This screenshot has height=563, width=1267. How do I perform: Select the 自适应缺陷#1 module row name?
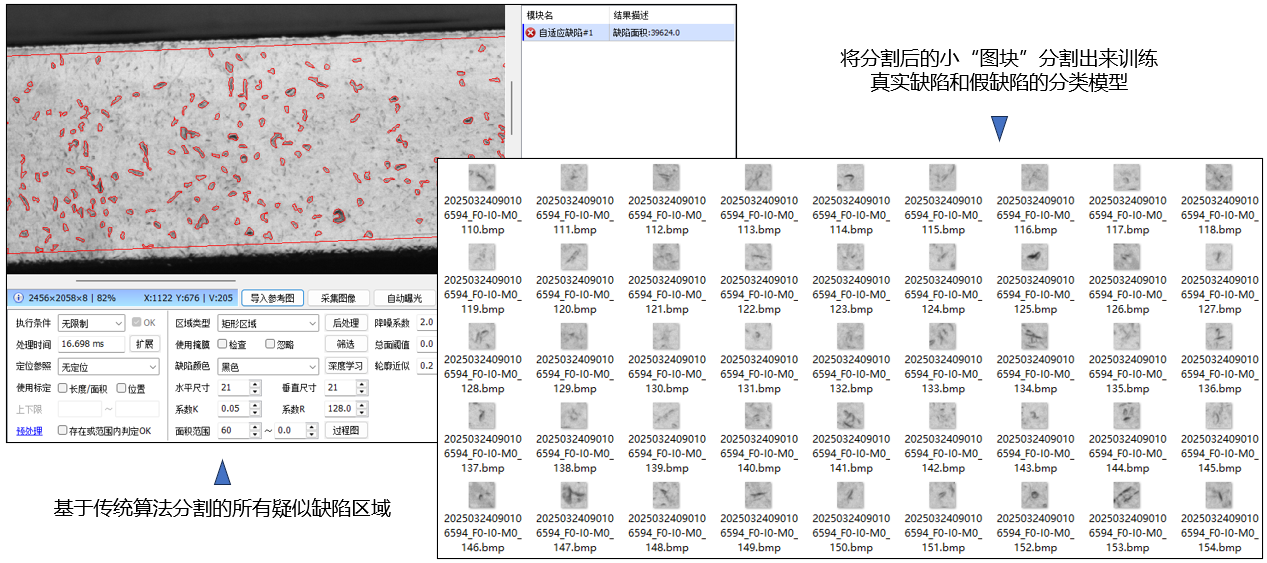566,33
